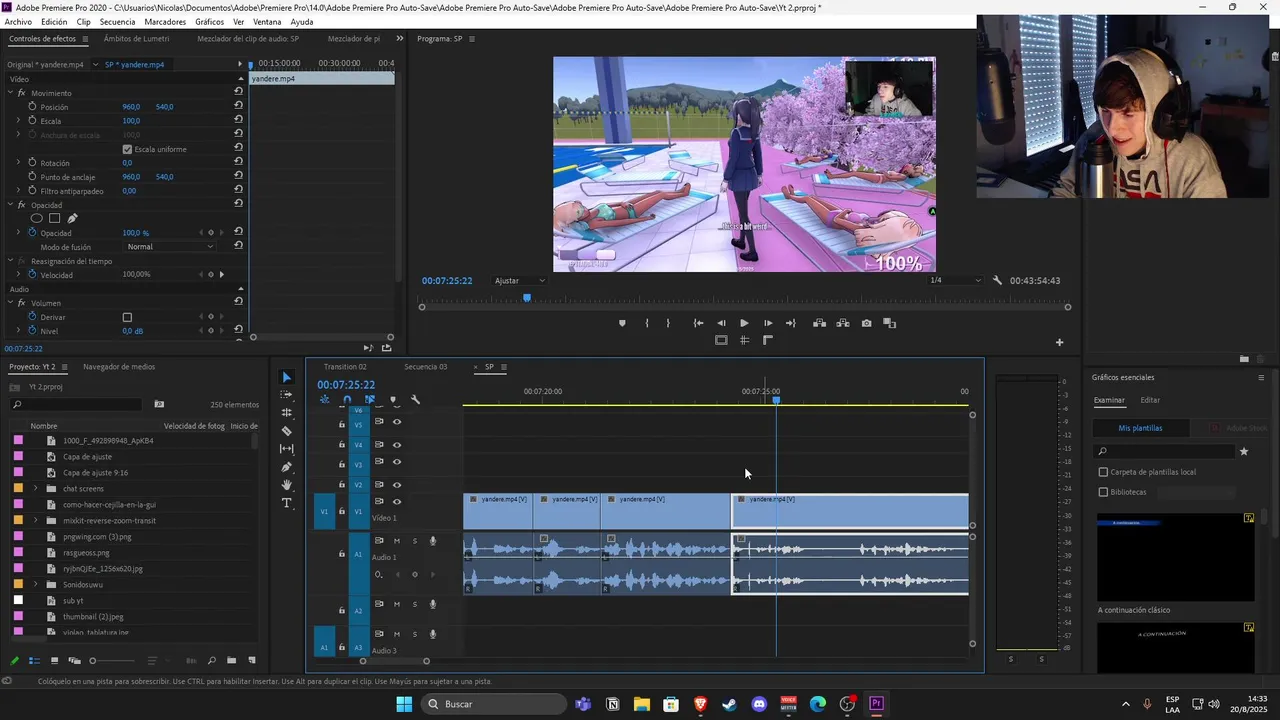Switch to Secuencia 03 timeline tab

coord(426,367)
